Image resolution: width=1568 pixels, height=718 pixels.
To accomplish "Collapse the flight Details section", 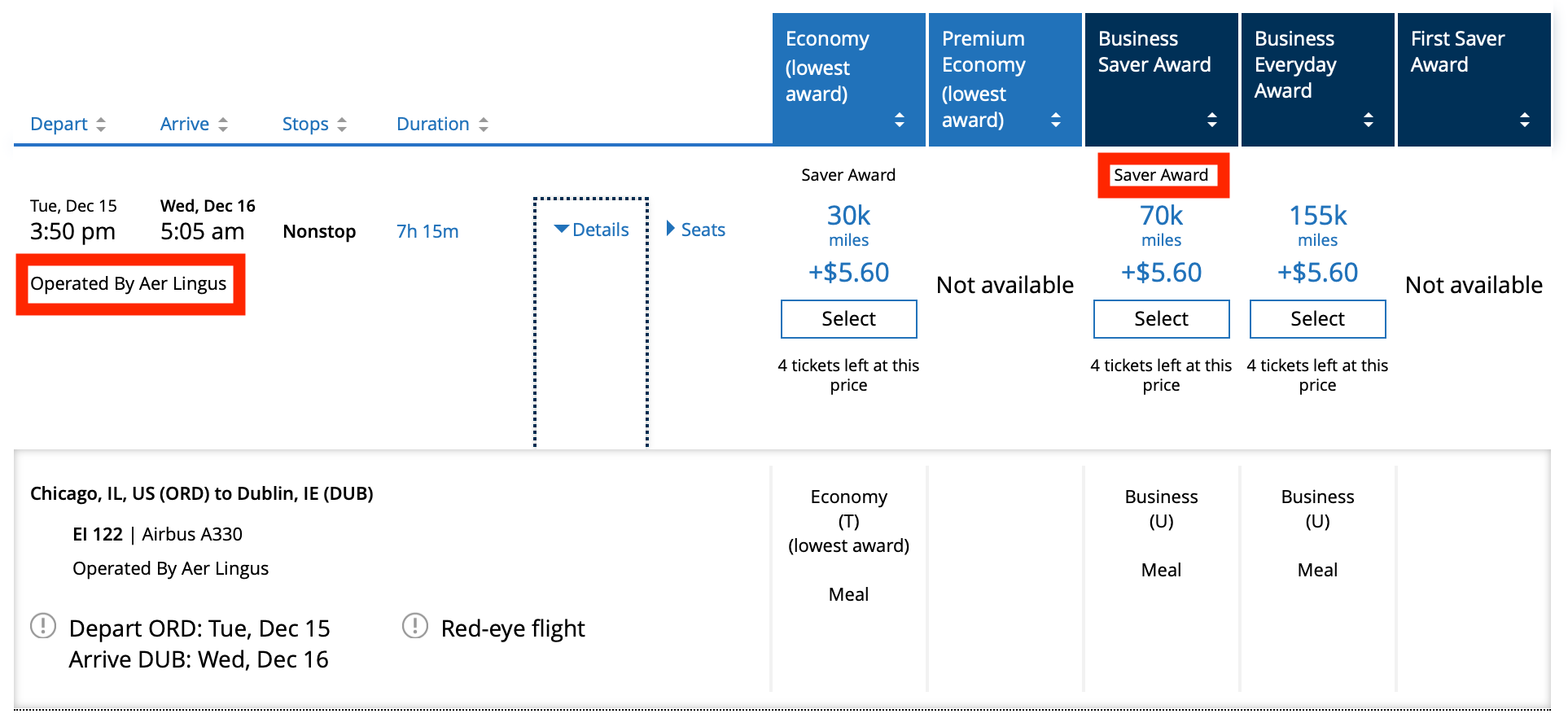I will click(x=592, y=229).
